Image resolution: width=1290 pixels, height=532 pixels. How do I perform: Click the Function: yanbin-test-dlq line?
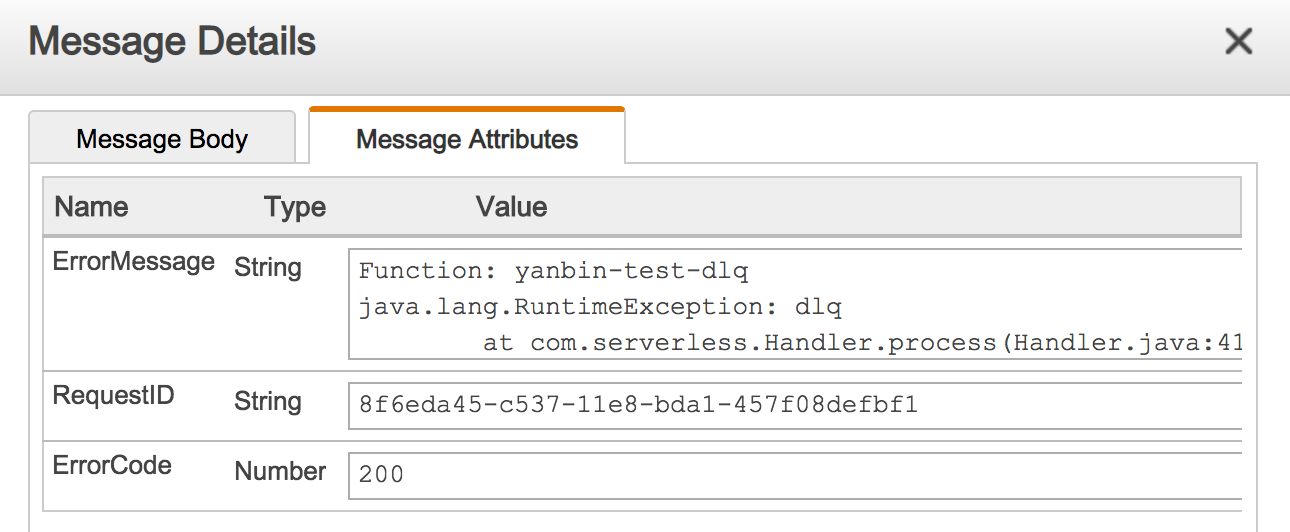click(553, 271)
